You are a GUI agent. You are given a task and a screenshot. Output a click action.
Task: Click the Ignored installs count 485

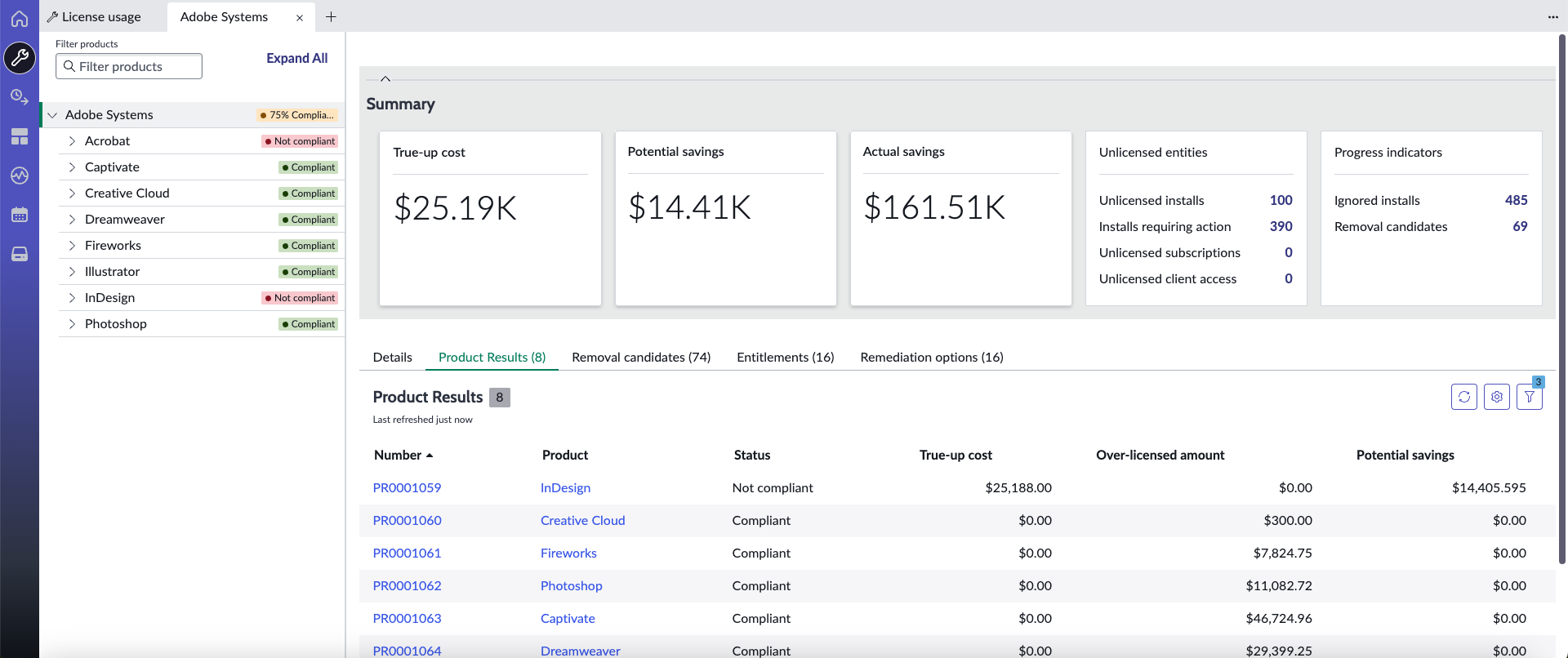[1516, 200]
